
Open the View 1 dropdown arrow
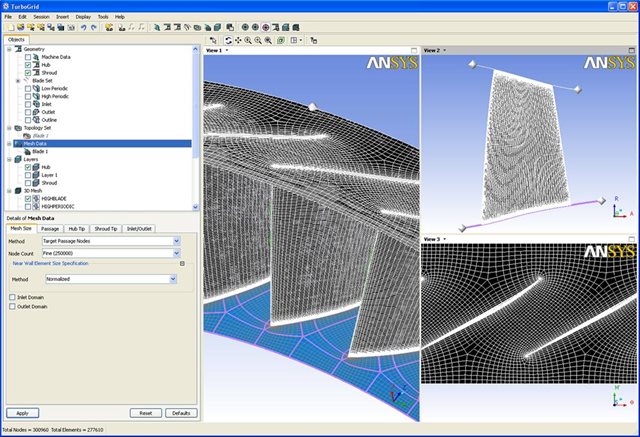(x=227, y=50)
